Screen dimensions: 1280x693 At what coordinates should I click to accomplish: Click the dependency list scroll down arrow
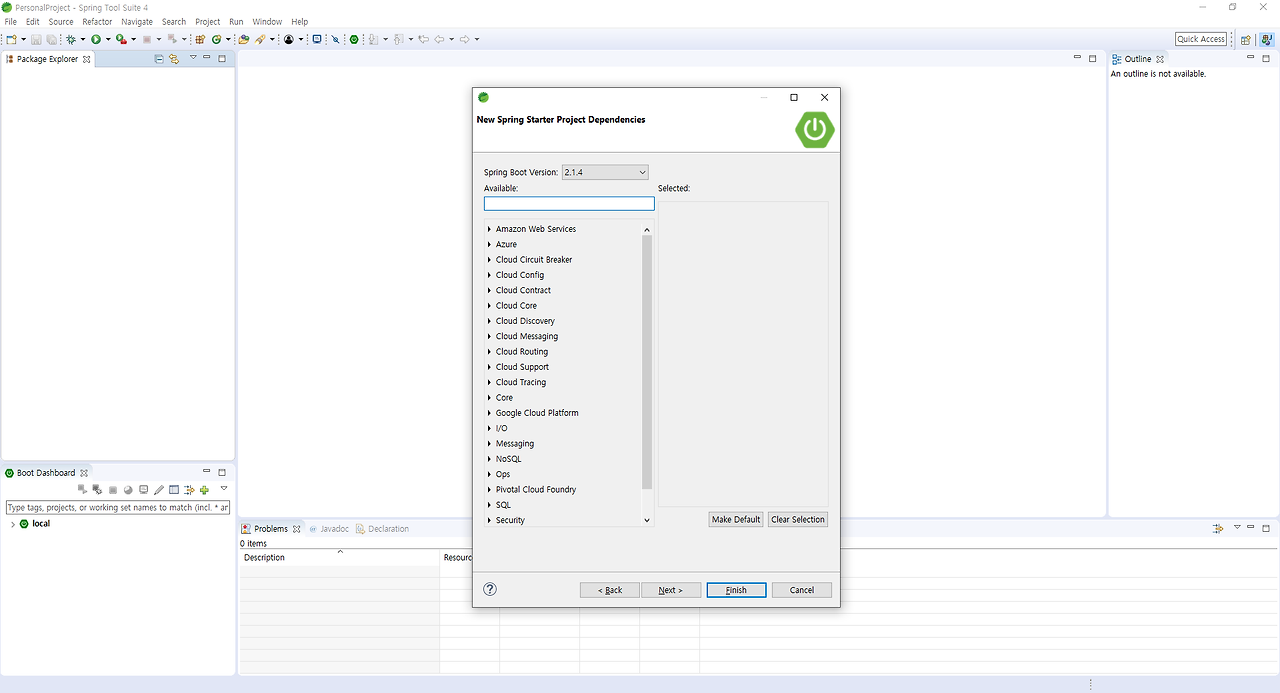[x=647, y=520]
